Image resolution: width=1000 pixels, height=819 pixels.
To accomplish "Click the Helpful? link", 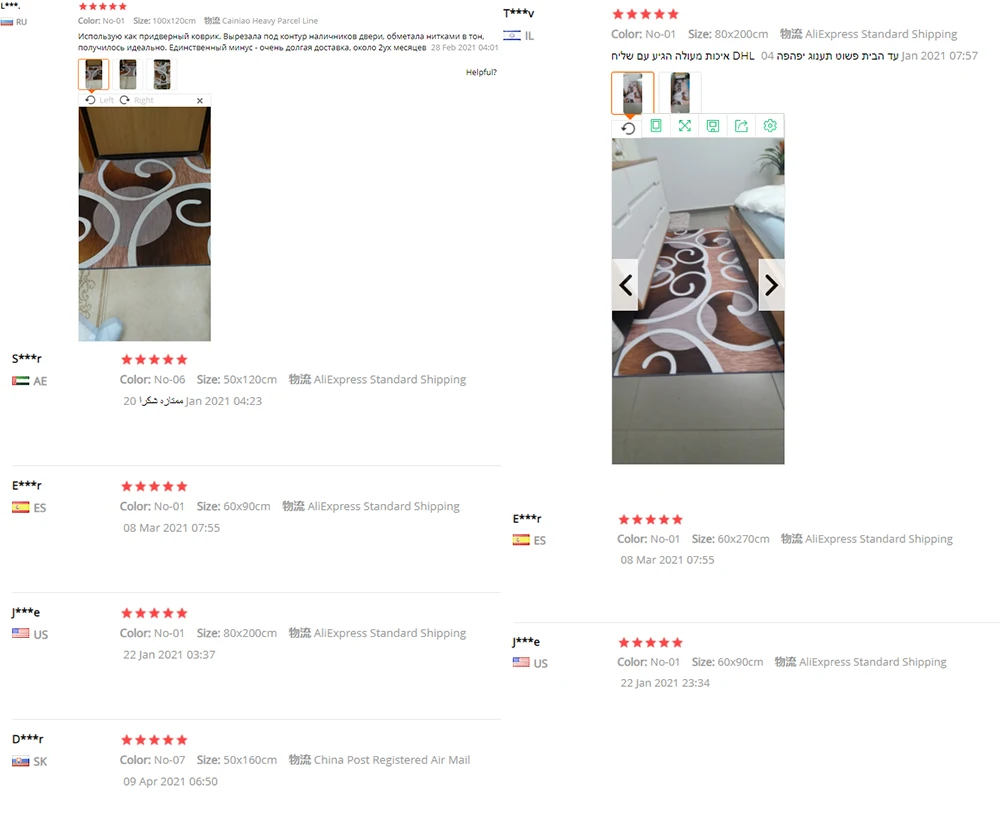I will point(481,72).
